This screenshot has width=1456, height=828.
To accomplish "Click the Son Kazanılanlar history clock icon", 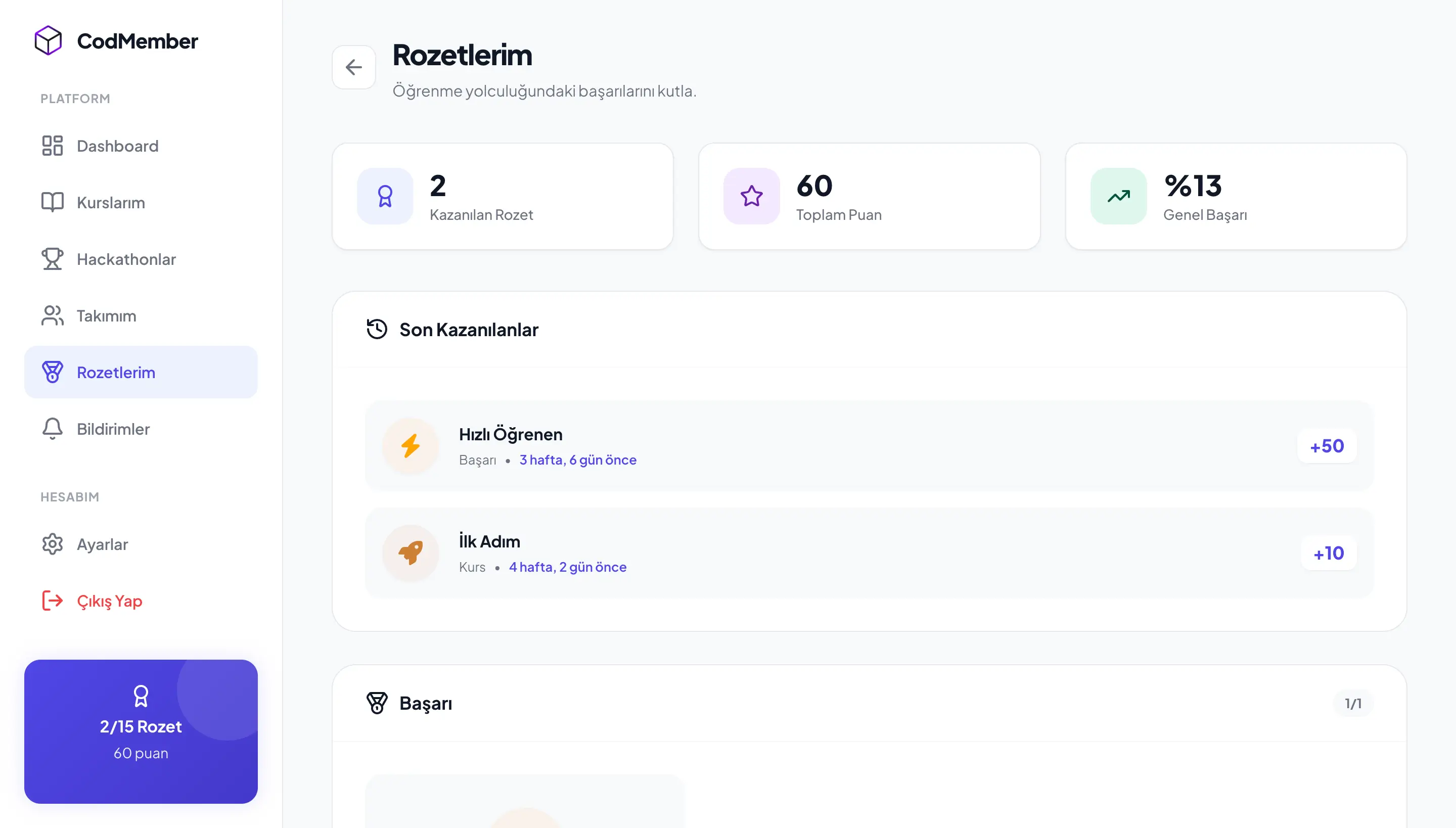I will pyautogui.click(x=377, y=329).
